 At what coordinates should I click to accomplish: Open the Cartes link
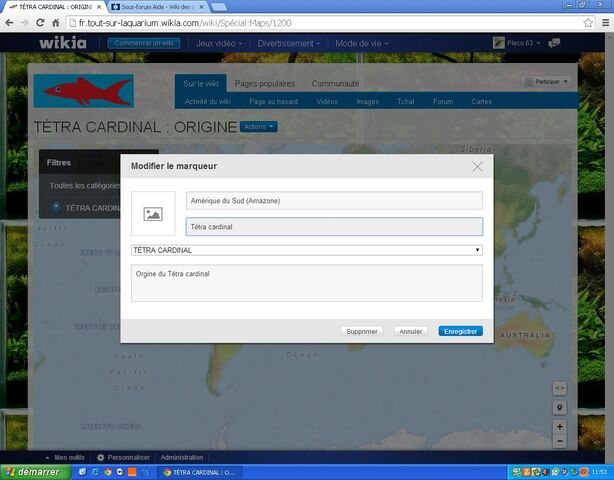tap(481, 101)
